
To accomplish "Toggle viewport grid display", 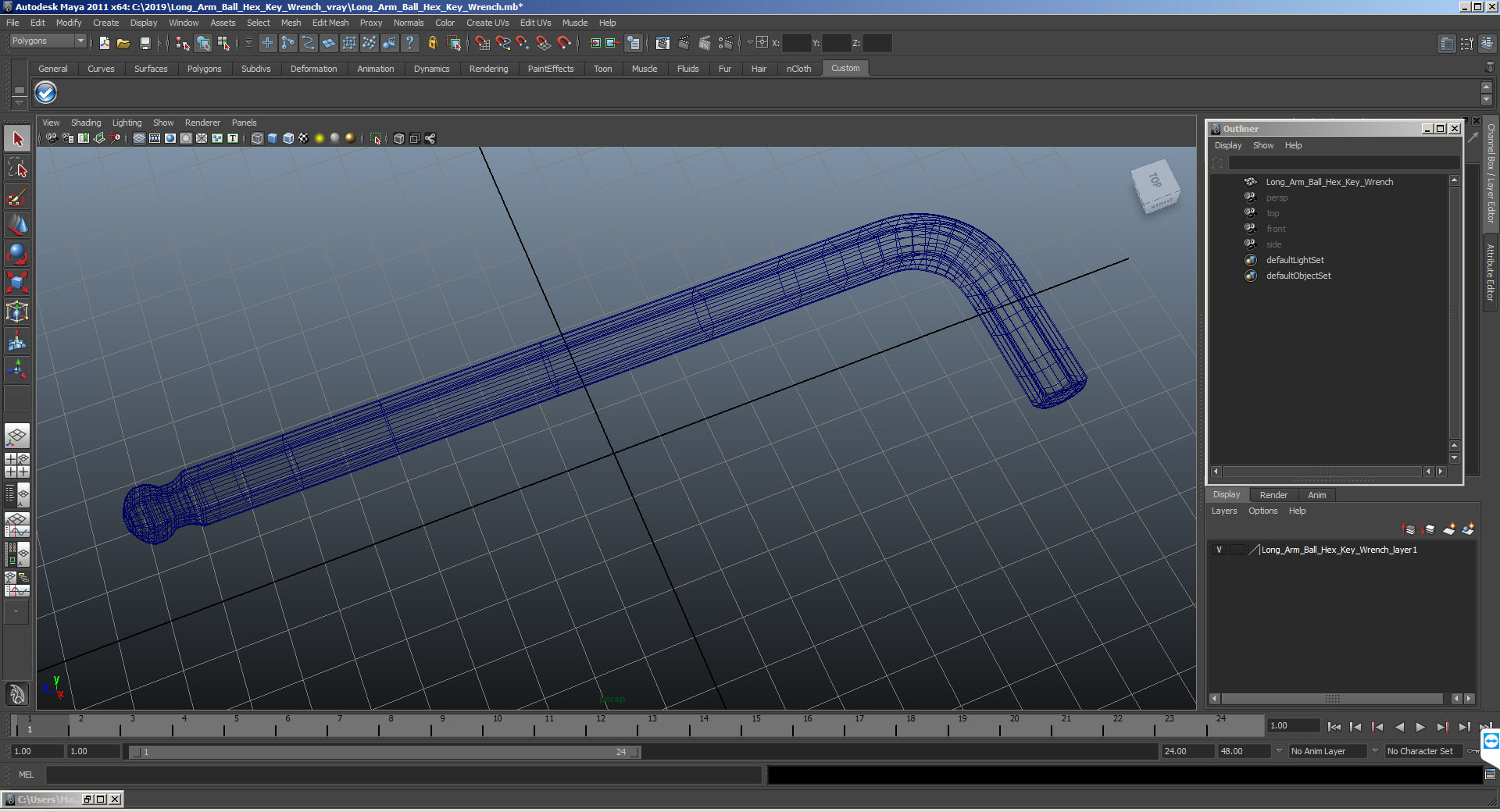I will [x=138, y=138].
